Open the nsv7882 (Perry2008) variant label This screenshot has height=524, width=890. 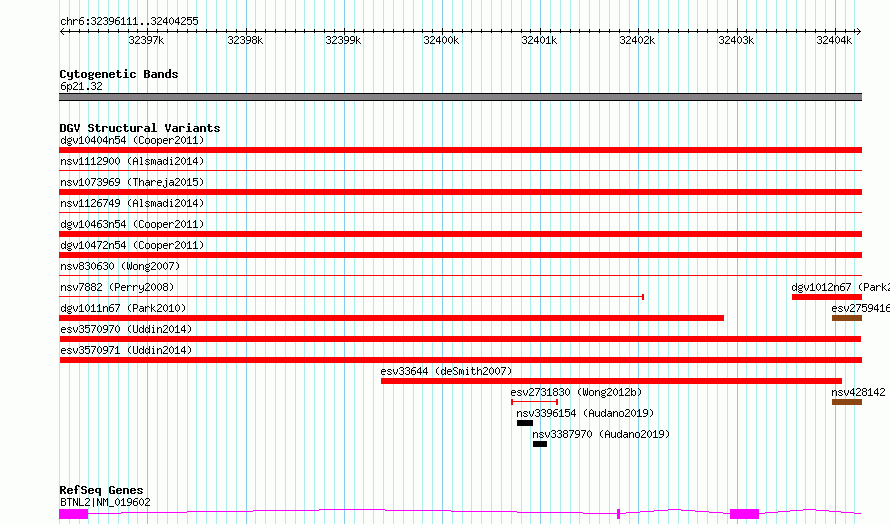117,287
